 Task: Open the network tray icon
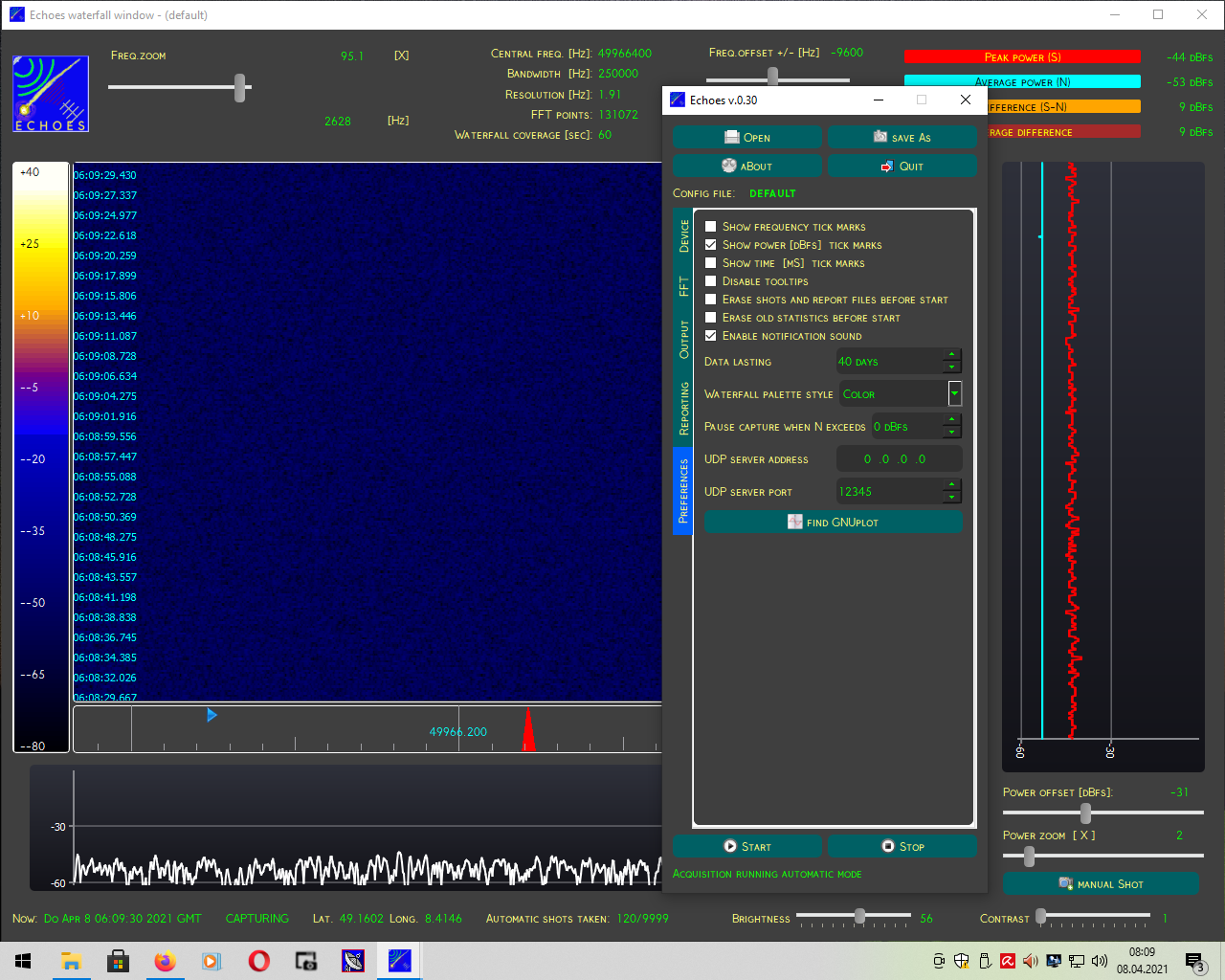(1077, 961)
